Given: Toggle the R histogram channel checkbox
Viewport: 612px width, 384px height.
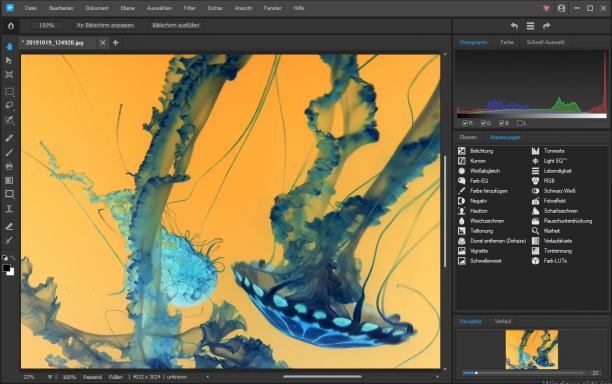Looking at the screenshot, I should pos(465,123).
